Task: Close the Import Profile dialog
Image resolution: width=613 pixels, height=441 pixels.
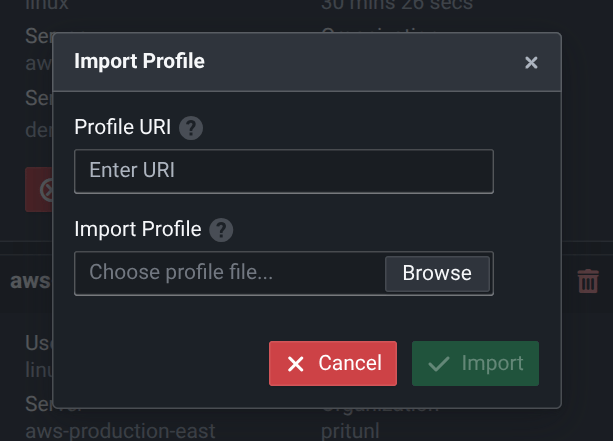Action: [x=531, y=63]
